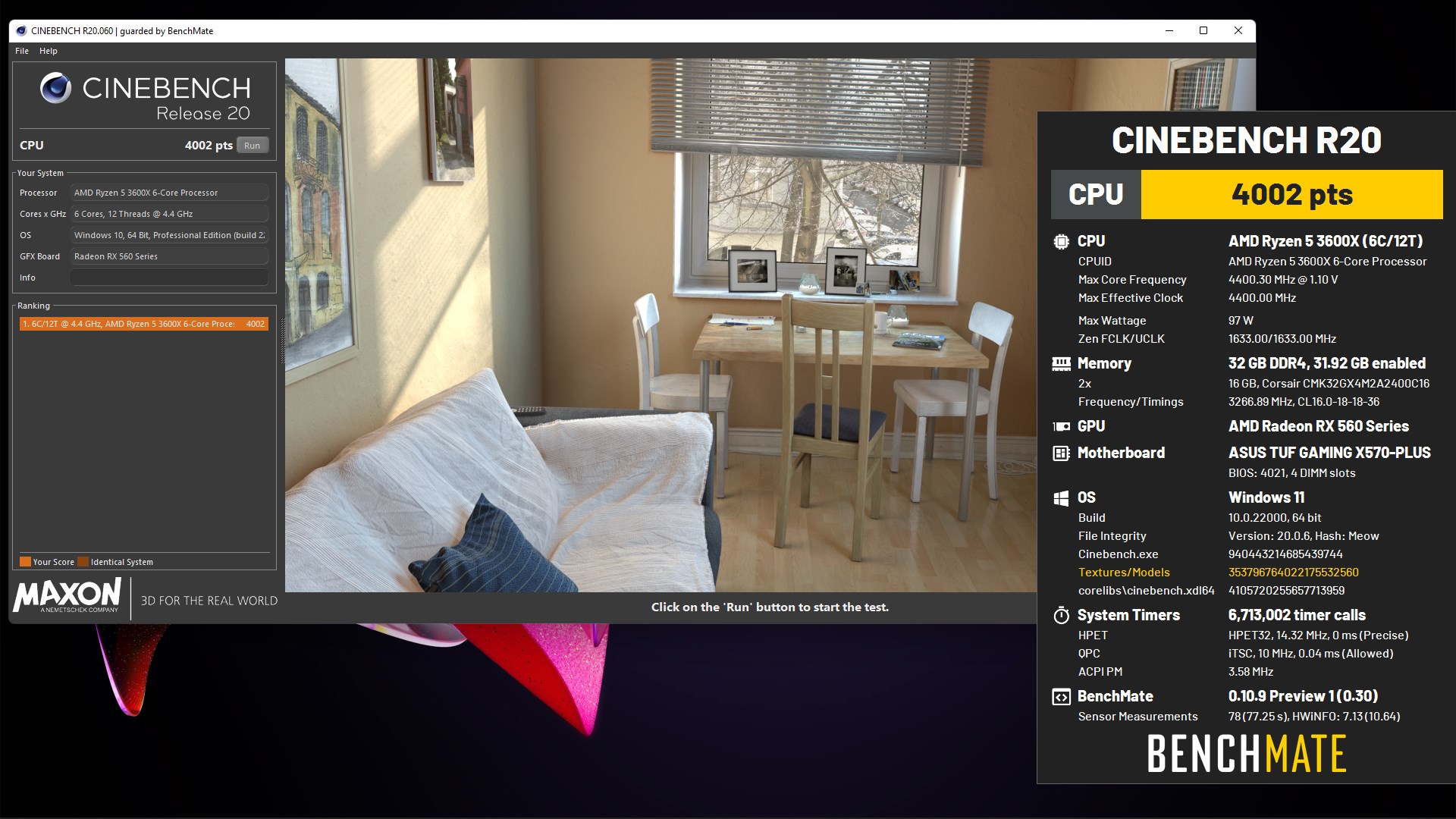
Task: Click the BENCHMATE logo at panel bottom
Action: pos(1246,754)
